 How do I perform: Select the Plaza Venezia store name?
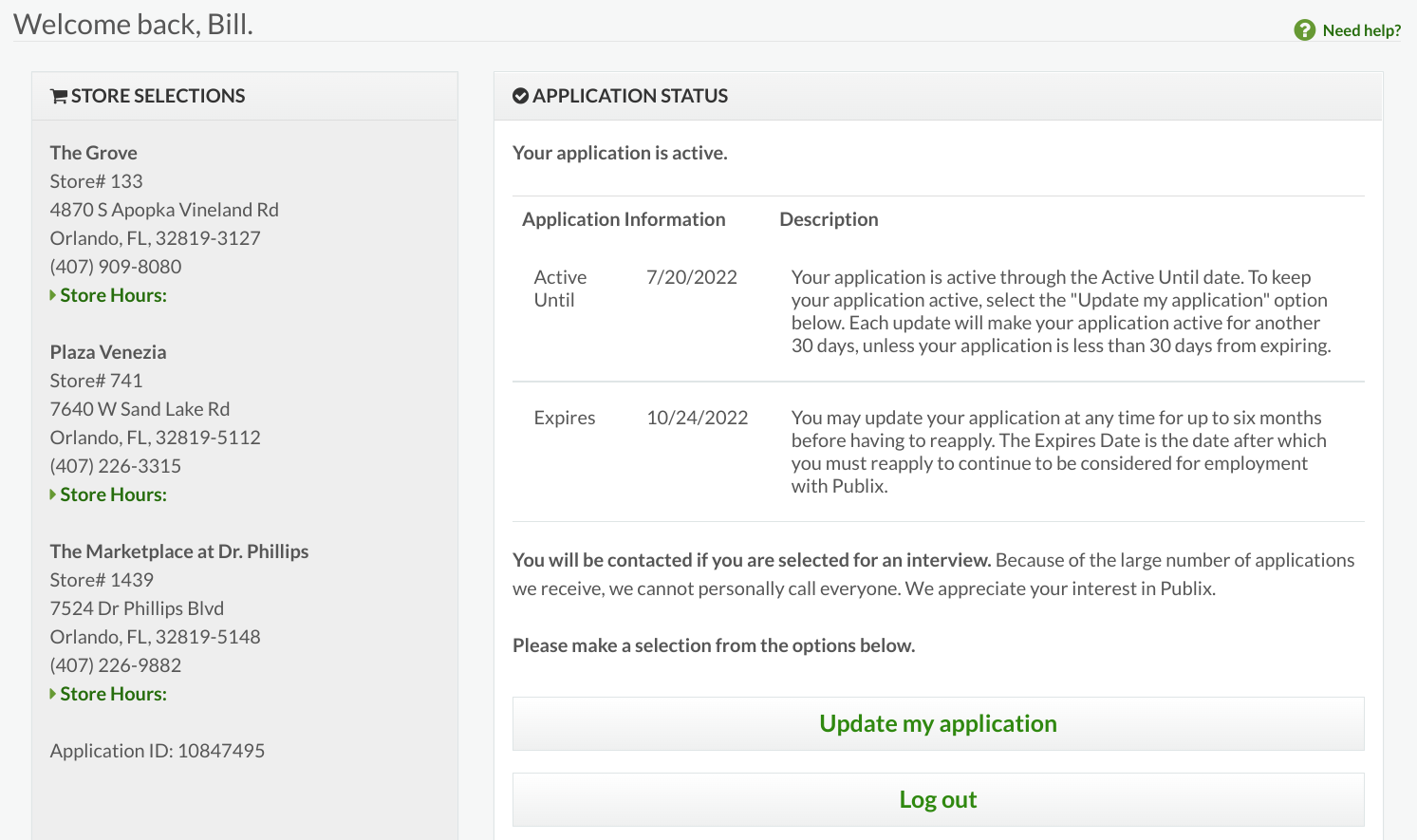108,352
